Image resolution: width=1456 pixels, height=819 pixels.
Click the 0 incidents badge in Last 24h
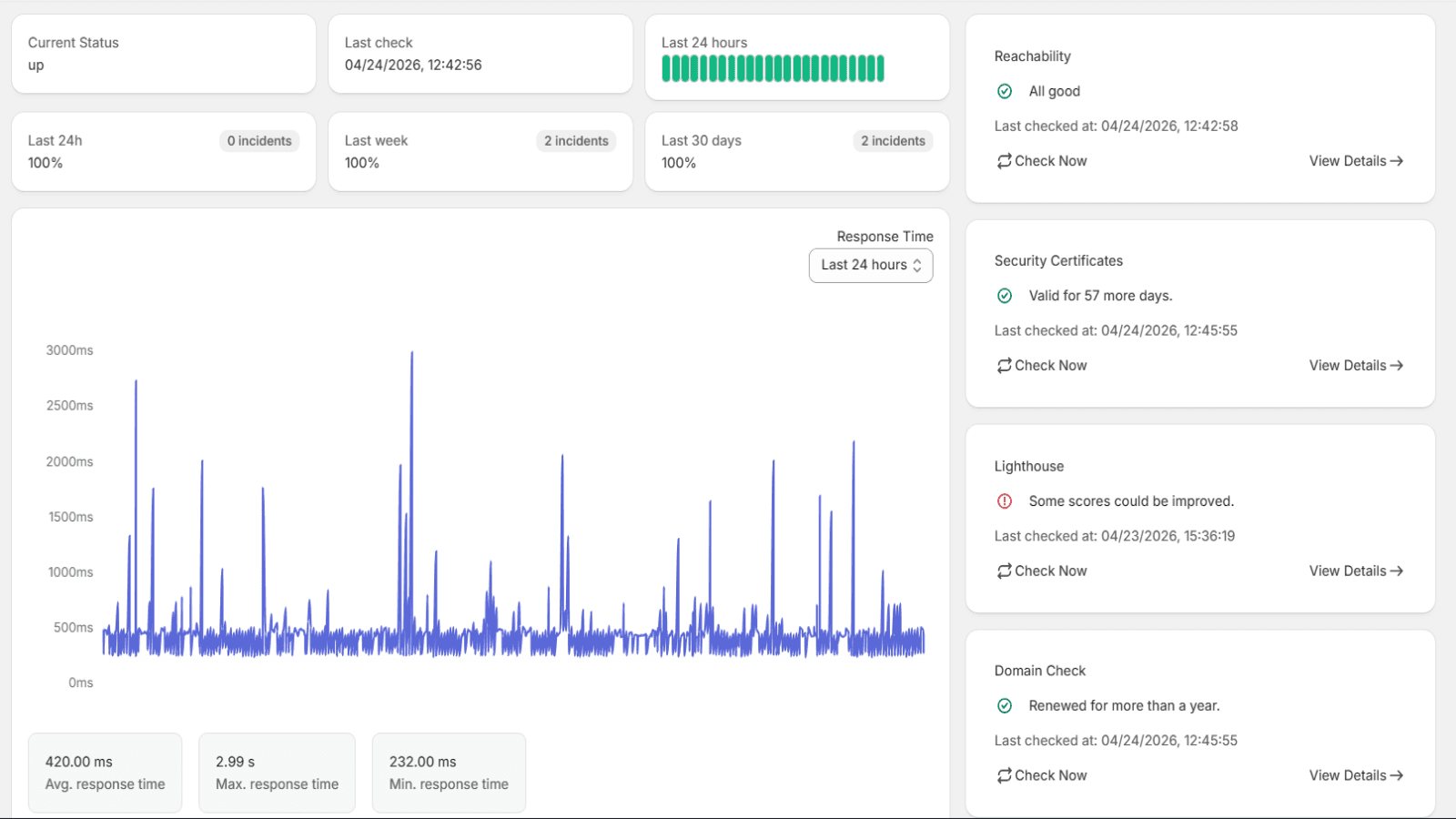coord(259,141)
